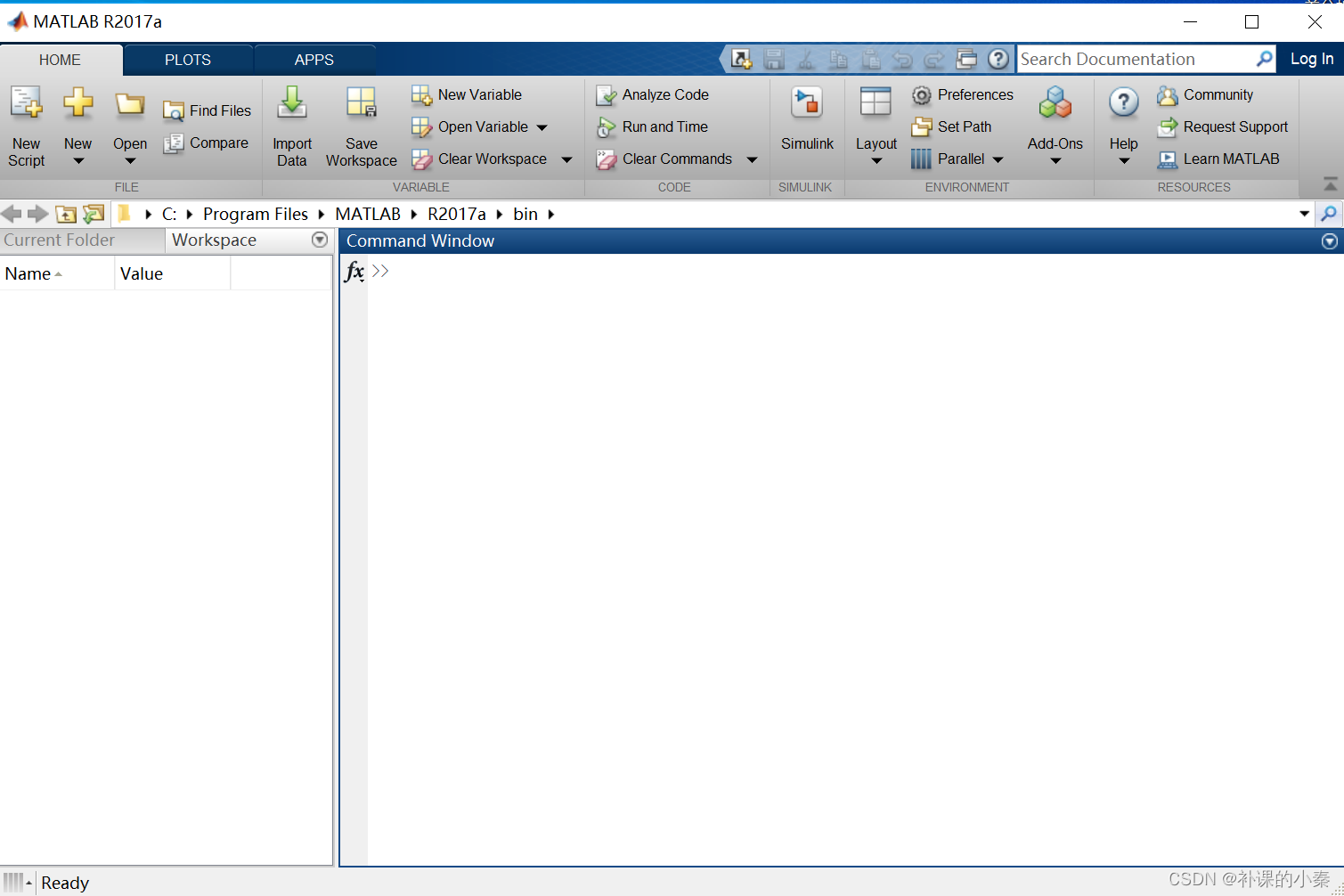The height and width of the screenshot is (896, 1344).
Task: Click the forward navigation arrow
Action: coord(37,214)
